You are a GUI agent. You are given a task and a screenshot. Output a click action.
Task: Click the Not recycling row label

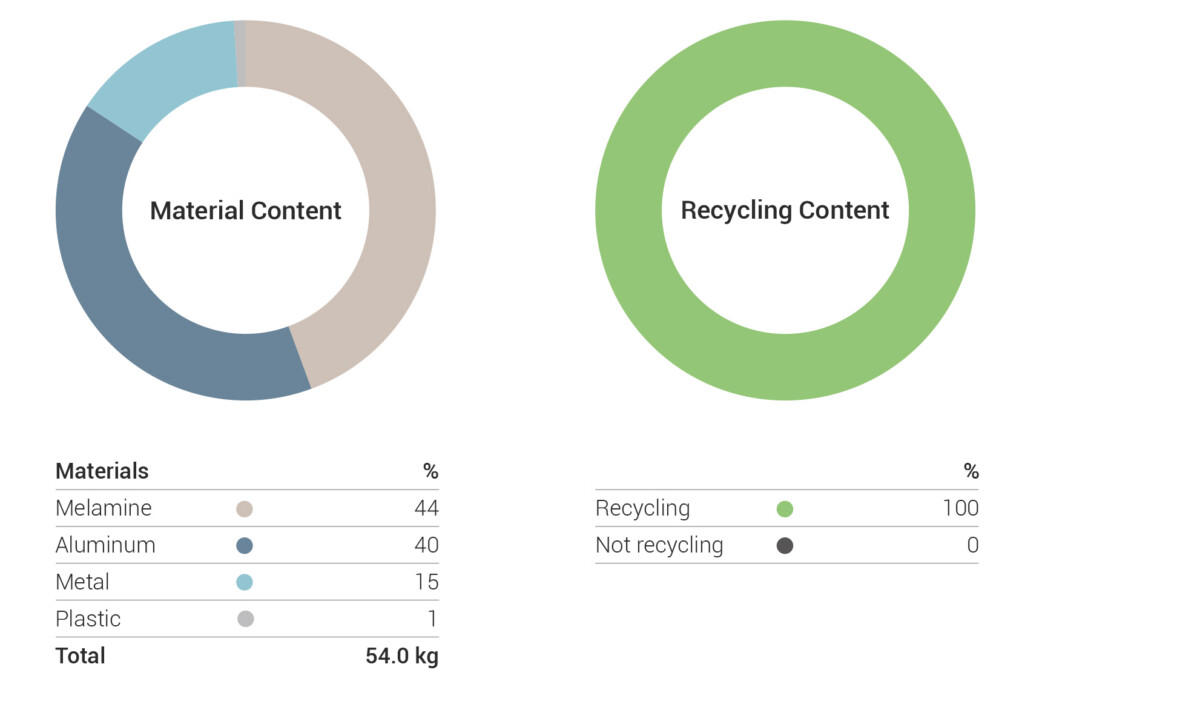(x=659, y=546)
